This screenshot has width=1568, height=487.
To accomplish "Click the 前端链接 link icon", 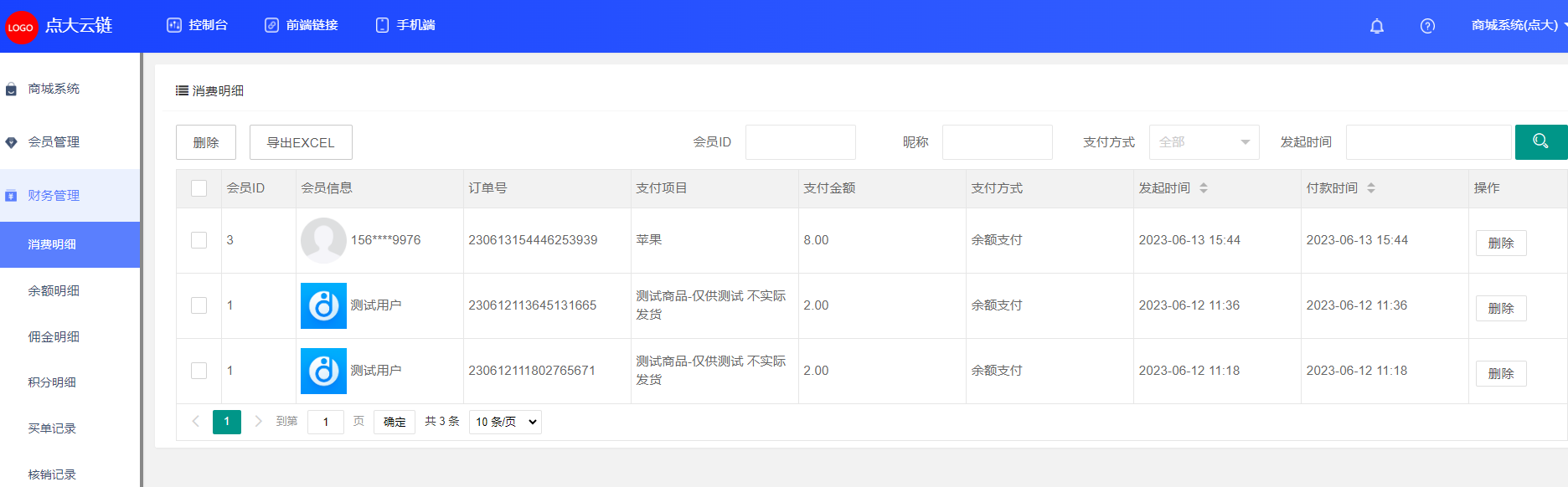I will 271,25.
